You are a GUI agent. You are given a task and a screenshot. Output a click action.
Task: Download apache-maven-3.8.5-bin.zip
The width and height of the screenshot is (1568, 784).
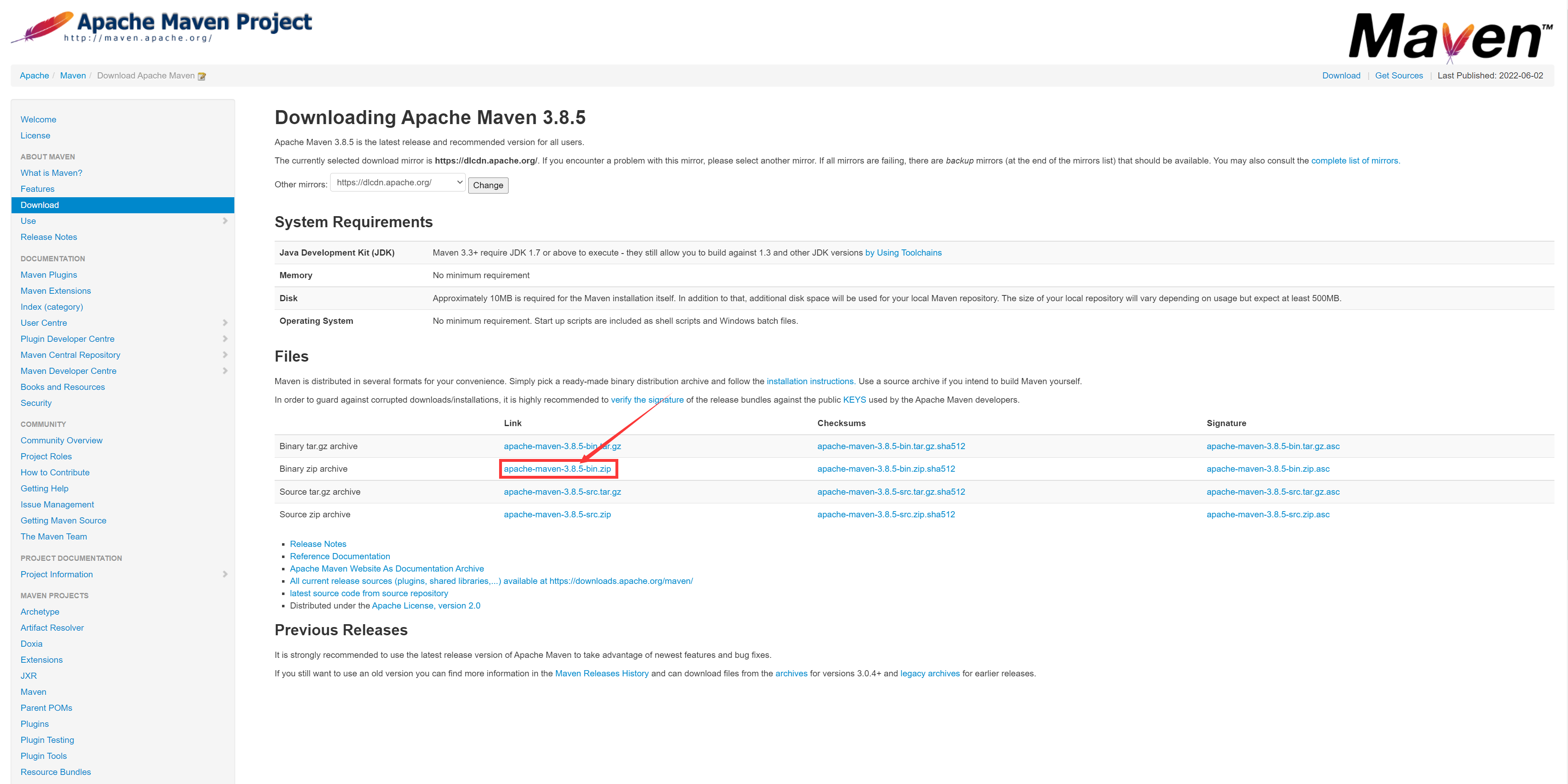(557, 469)
